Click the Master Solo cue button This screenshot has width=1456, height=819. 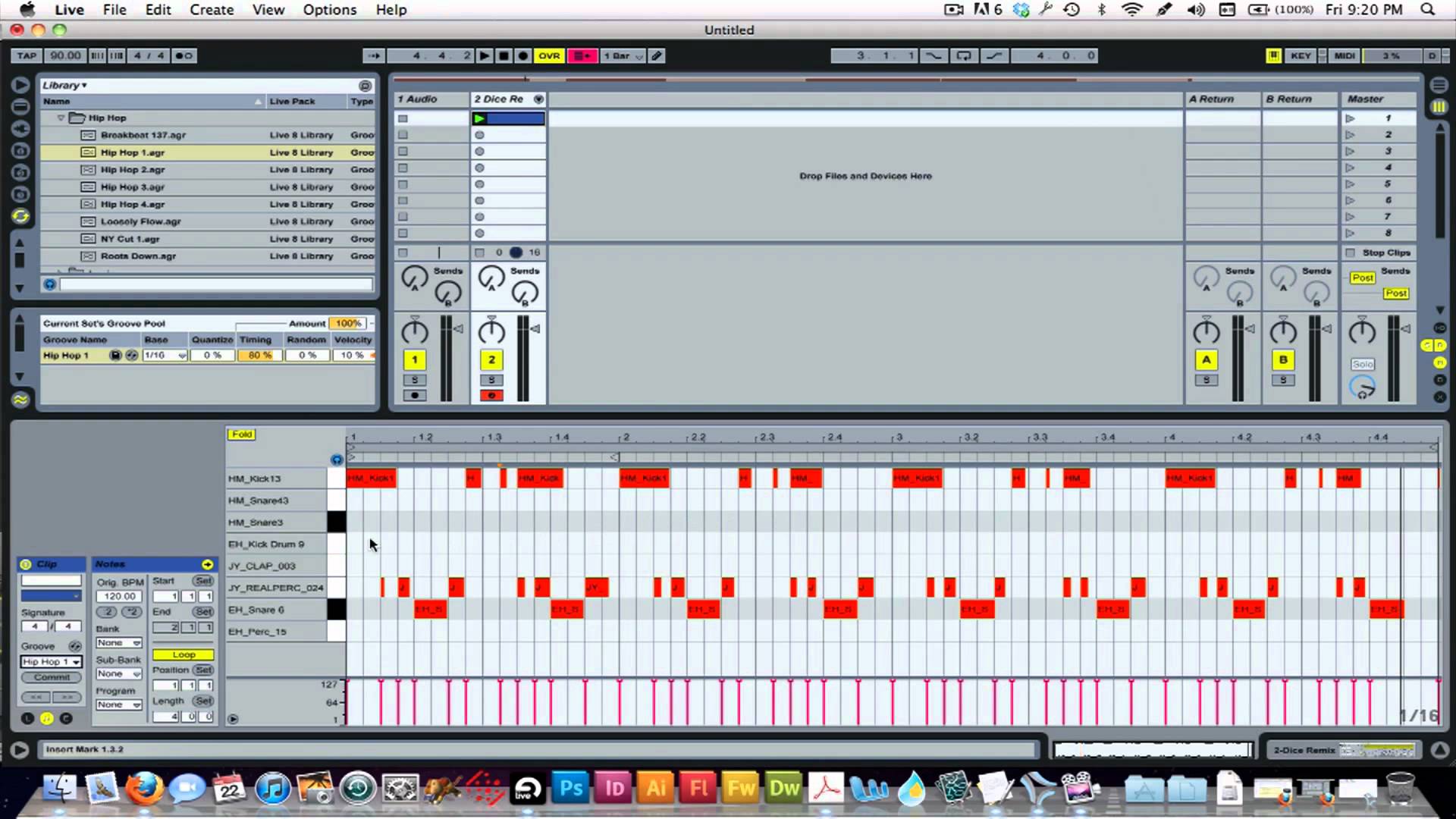pos(1363,365)
